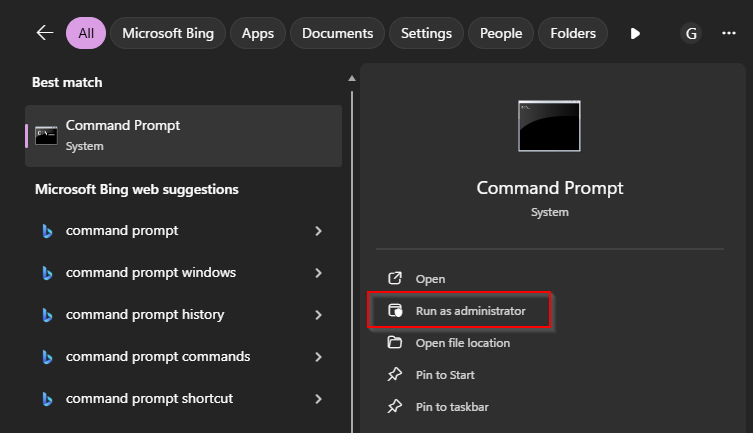Click the Open external-link icon
753x433 pixels.
click(395, 278)
